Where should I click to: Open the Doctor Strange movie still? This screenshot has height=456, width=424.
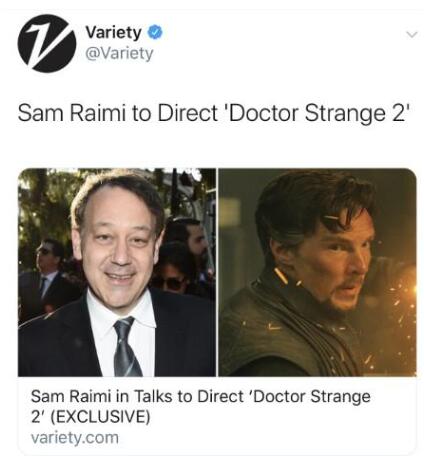[317, 272]
